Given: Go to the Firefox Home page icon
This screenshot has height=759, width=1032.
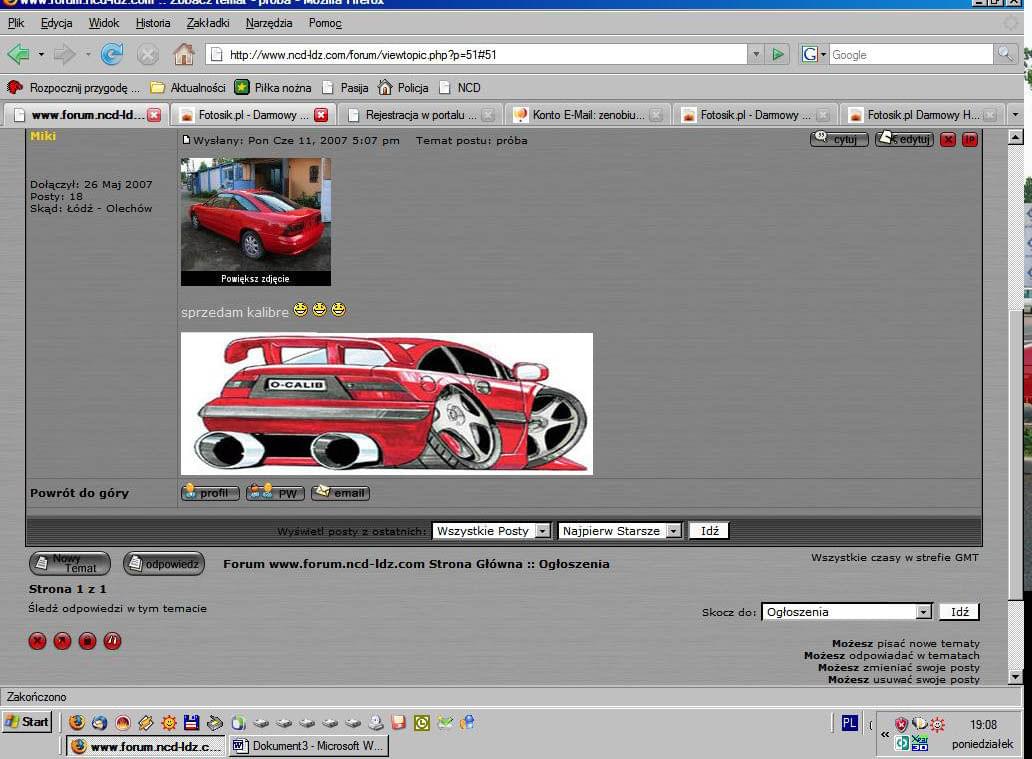Looking at the screenshot, I should point(183,54).
